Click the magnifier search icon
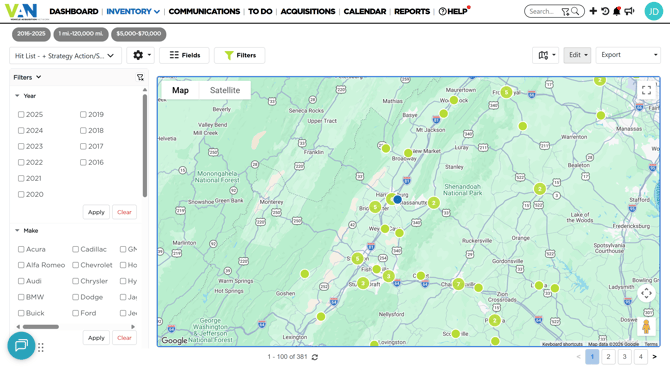This screenshot has height=367, width=670. click(x=575, y=11)
